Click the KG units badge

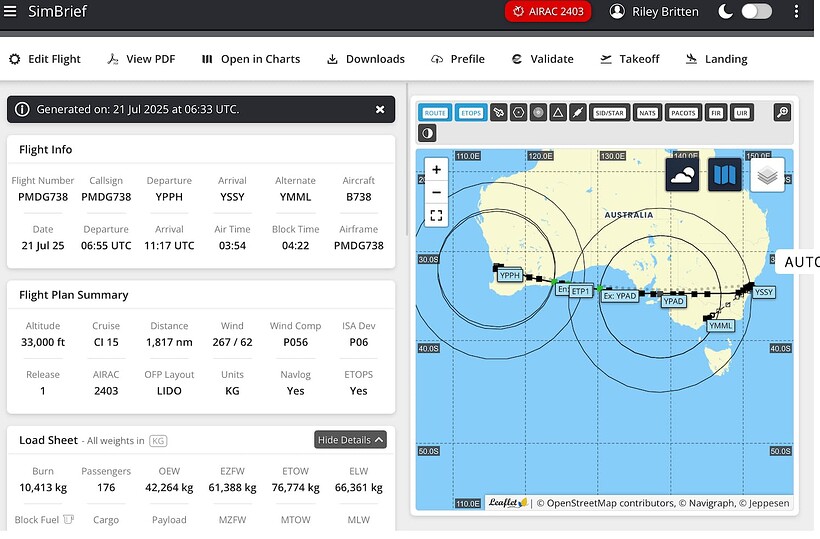(x=158, y=441)
